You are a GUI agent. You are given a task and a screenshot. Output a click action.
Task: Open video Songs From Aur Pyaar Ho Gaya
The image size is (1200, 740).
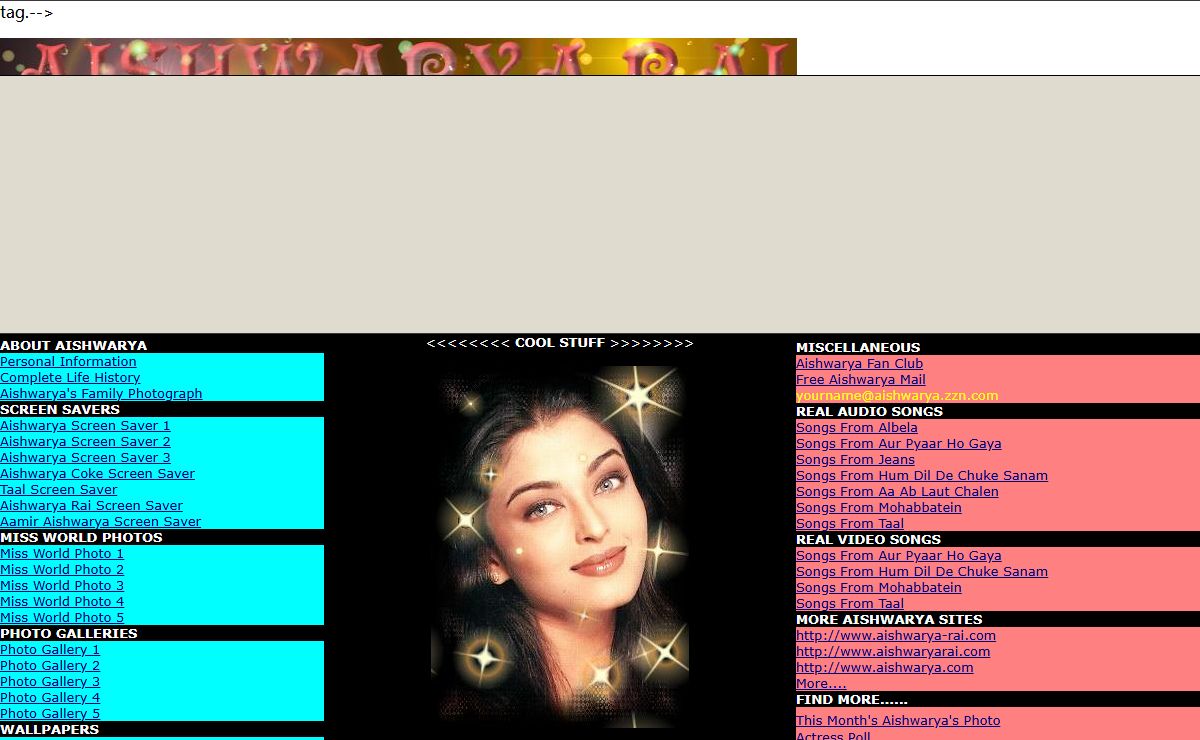(x=898, y=556)
